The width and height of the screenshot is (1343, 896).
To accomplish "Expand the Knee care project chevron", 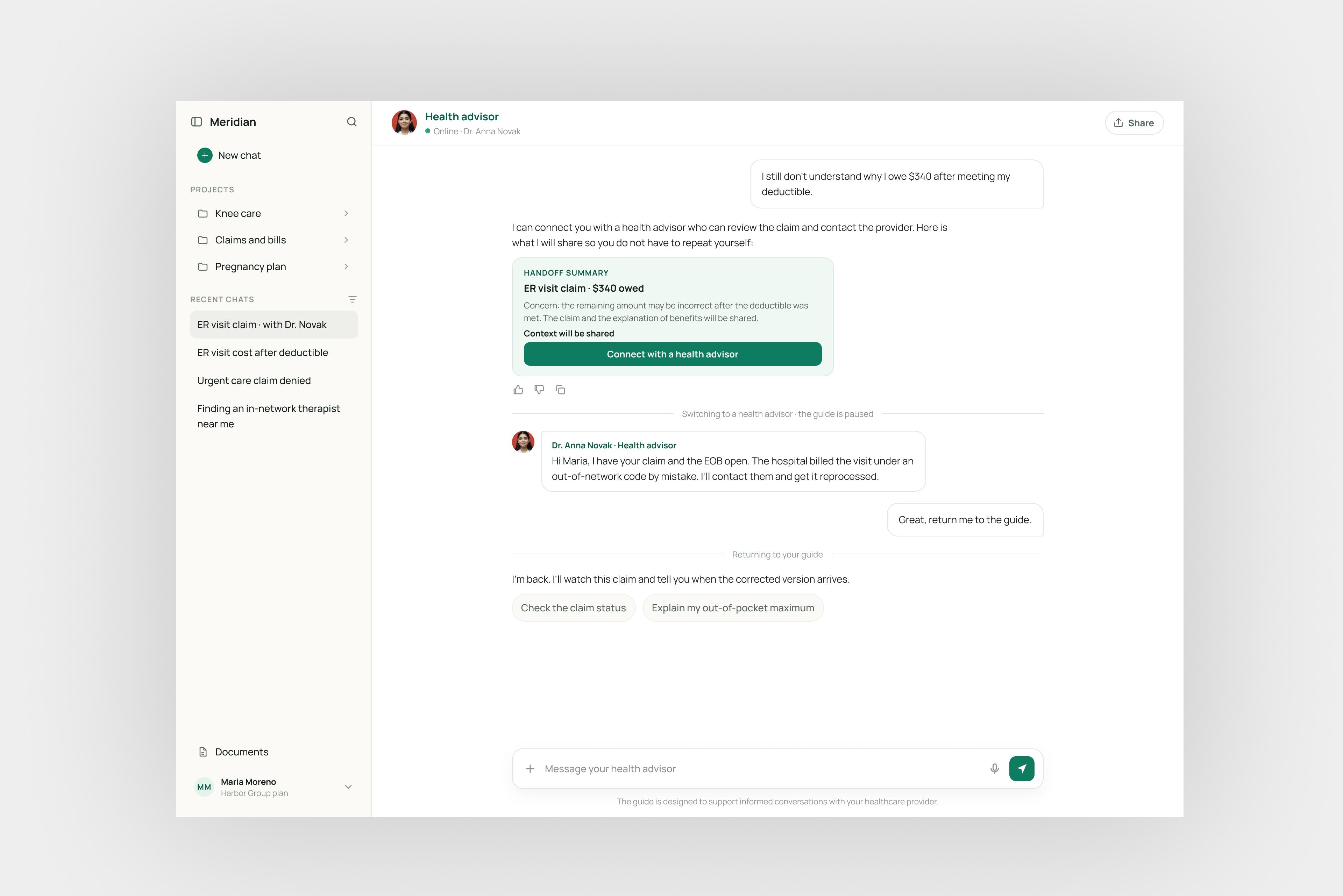I will (346, 213).
